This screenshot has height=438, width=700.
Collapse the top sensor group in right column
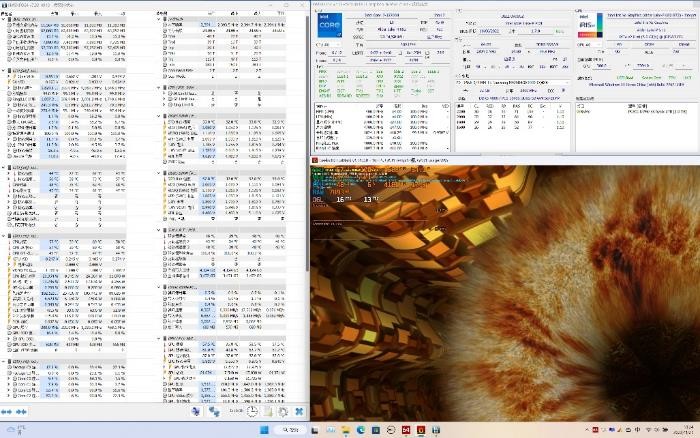pyautogui.click(x=165, y=17)
